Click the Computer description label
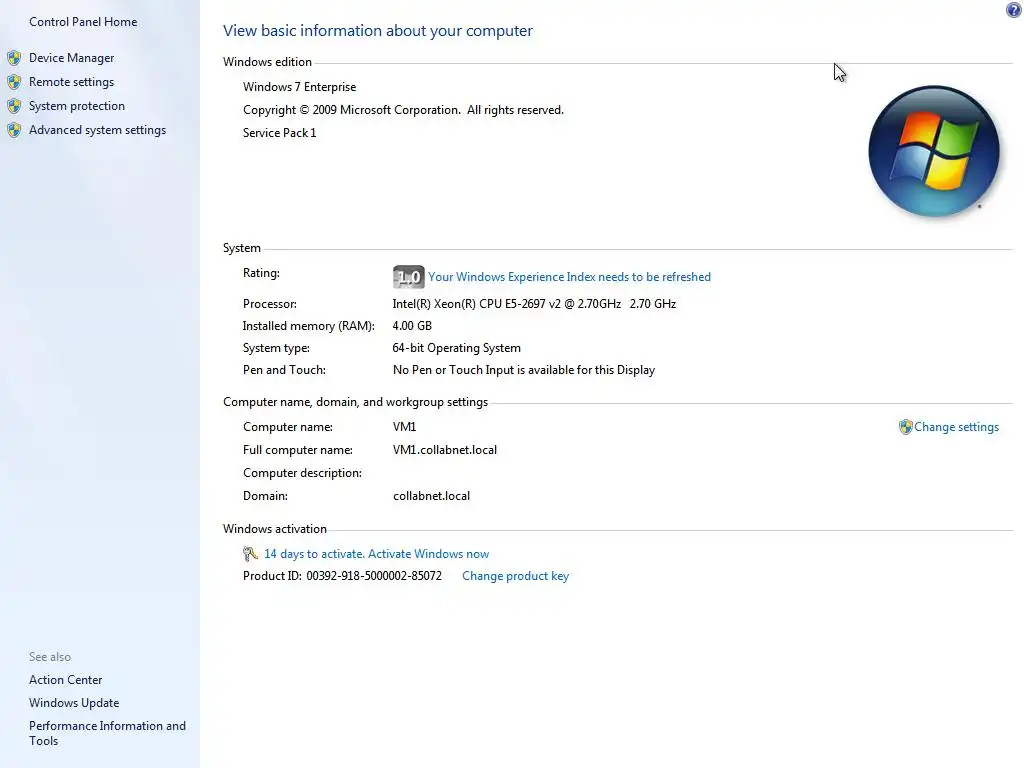Viewport: 1024px width, 768px height. [x=302, y=473]
